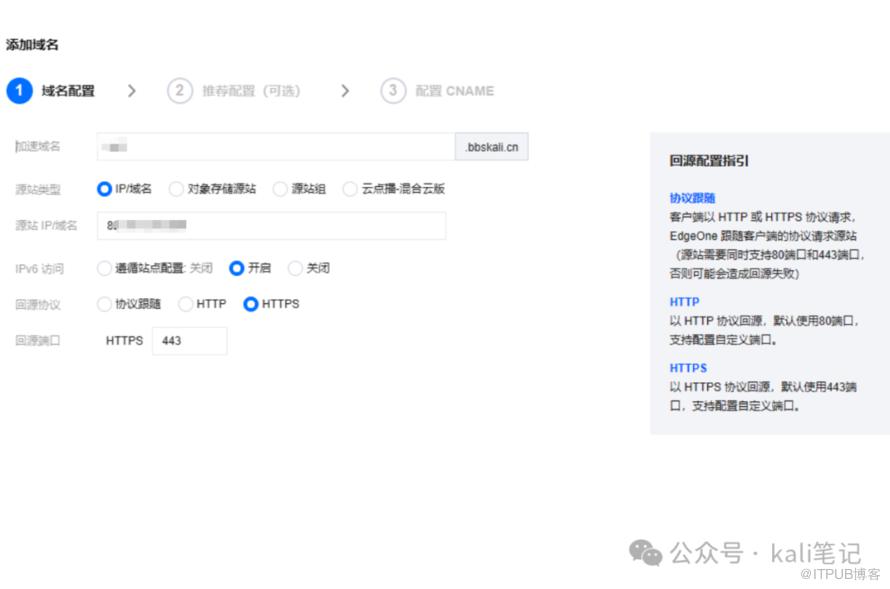
Task: Click step 3 circle icon 配置 CNAME
Action: tap(393, 91)
